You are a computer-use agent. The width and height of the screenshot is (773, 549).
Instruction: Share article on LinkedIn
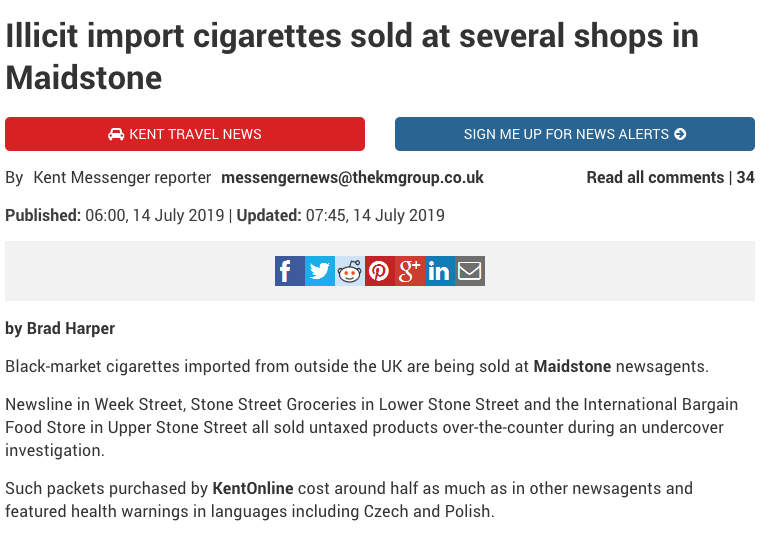tap(440, 271)
